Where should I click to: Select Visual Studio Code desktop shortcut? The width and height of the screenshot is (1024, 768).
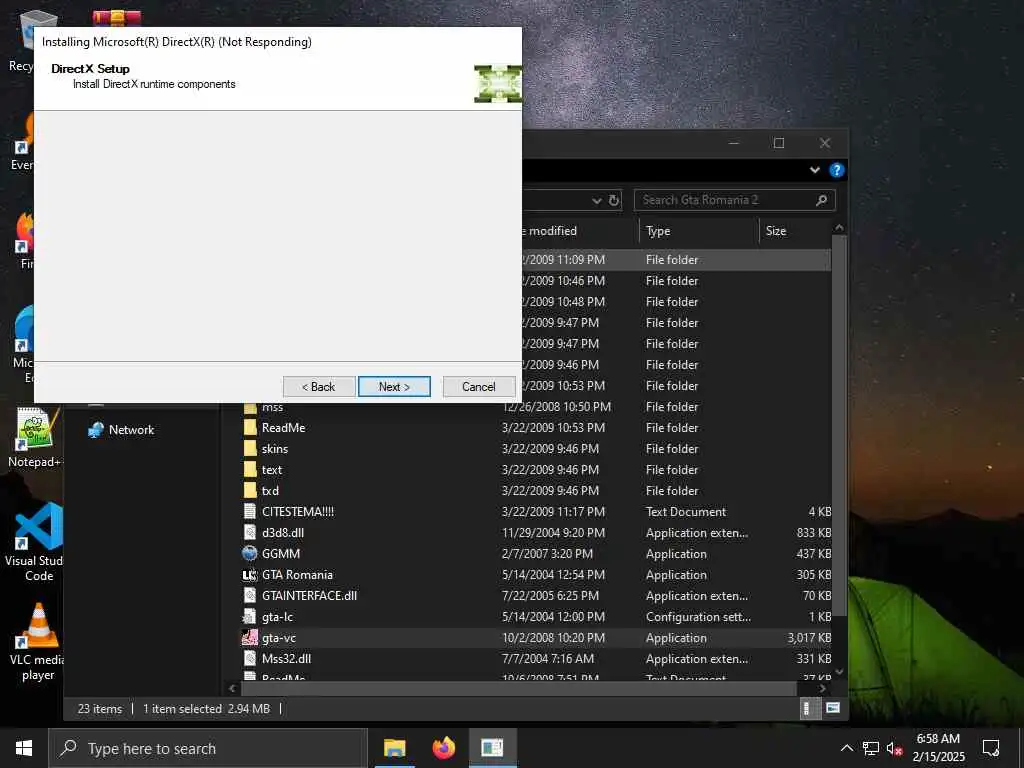point(36,543)
